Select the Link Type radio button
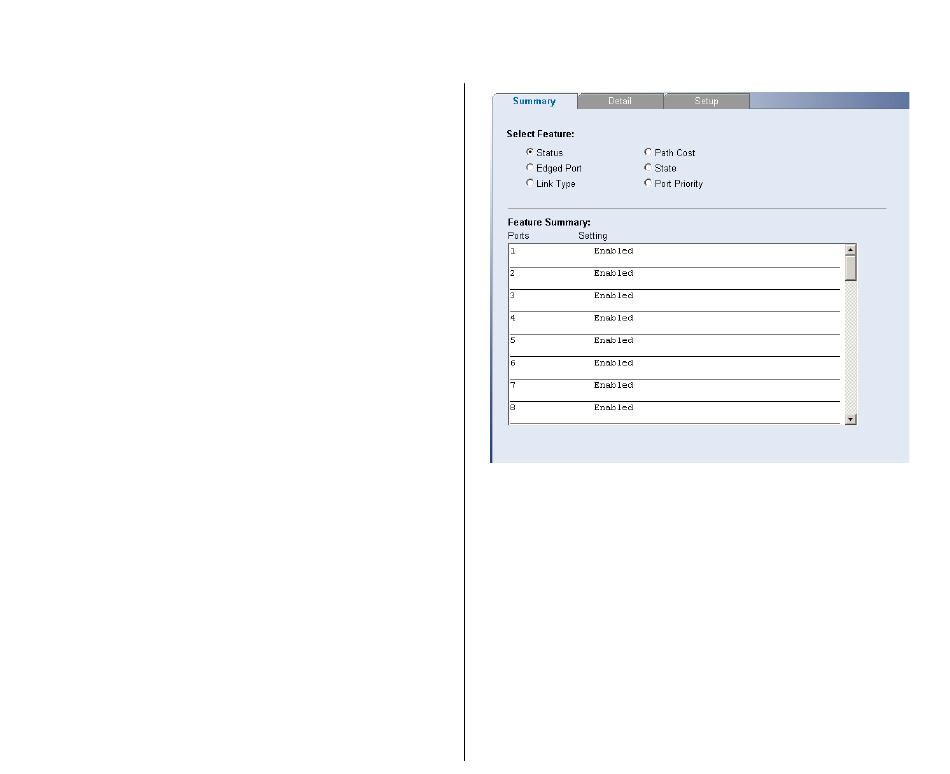The width and height of the screenshot is (950, 774). point(530,184)
